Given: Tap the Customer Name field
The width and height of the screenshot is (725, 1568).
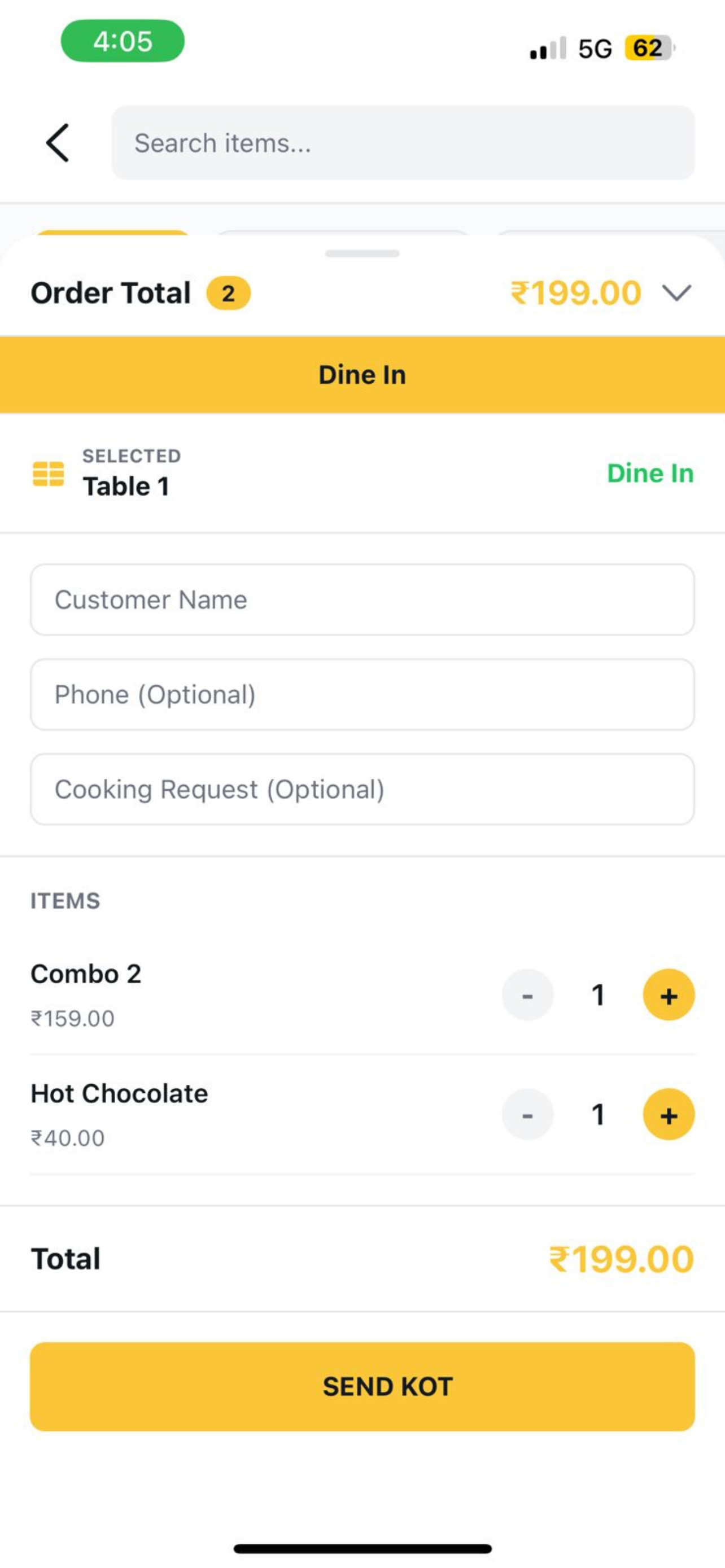Looking at the screenshot, I should click(362, 599).
